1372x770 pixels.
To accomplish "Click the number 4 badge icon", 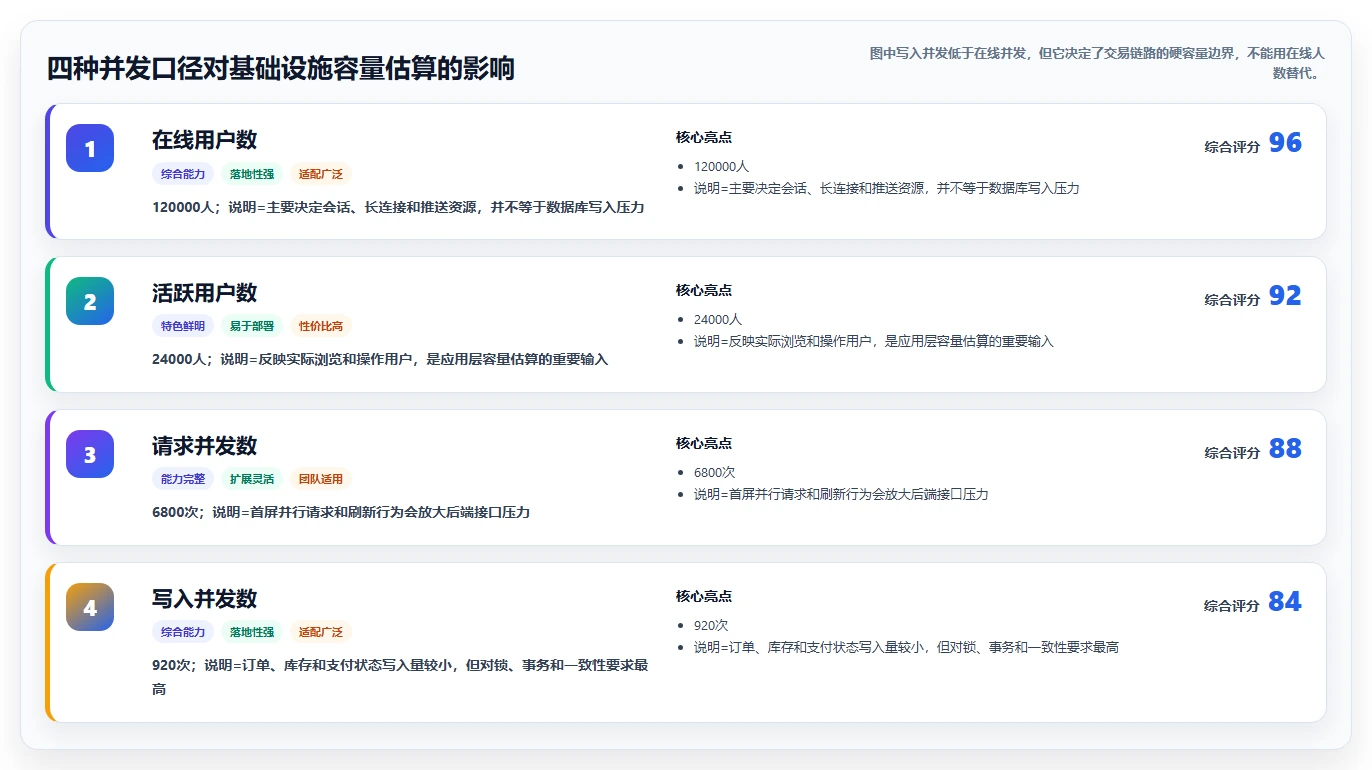I will point(90,607).
